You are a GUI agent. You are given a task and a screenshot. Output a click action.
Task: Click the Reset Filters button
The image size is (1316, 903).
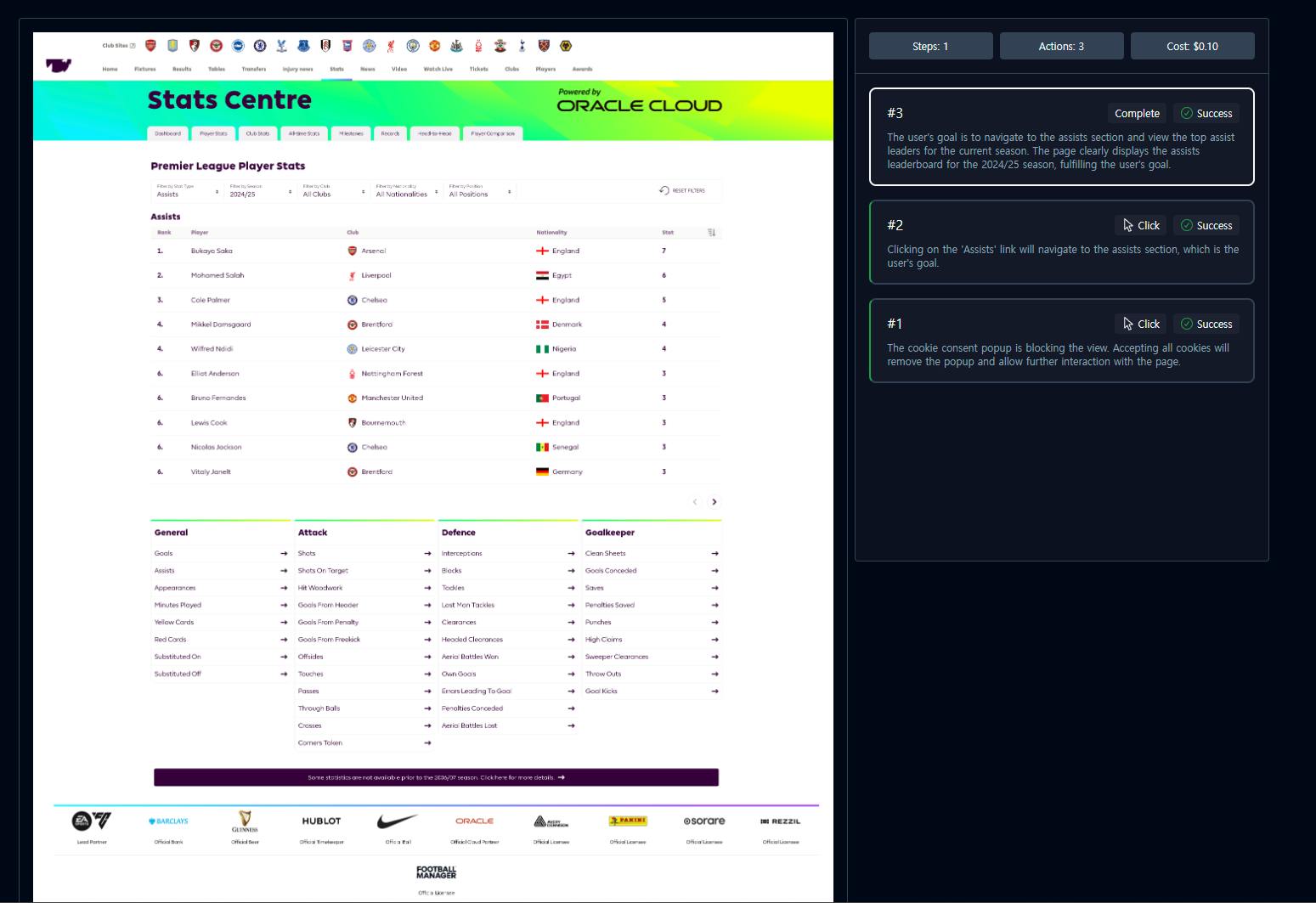682,190
